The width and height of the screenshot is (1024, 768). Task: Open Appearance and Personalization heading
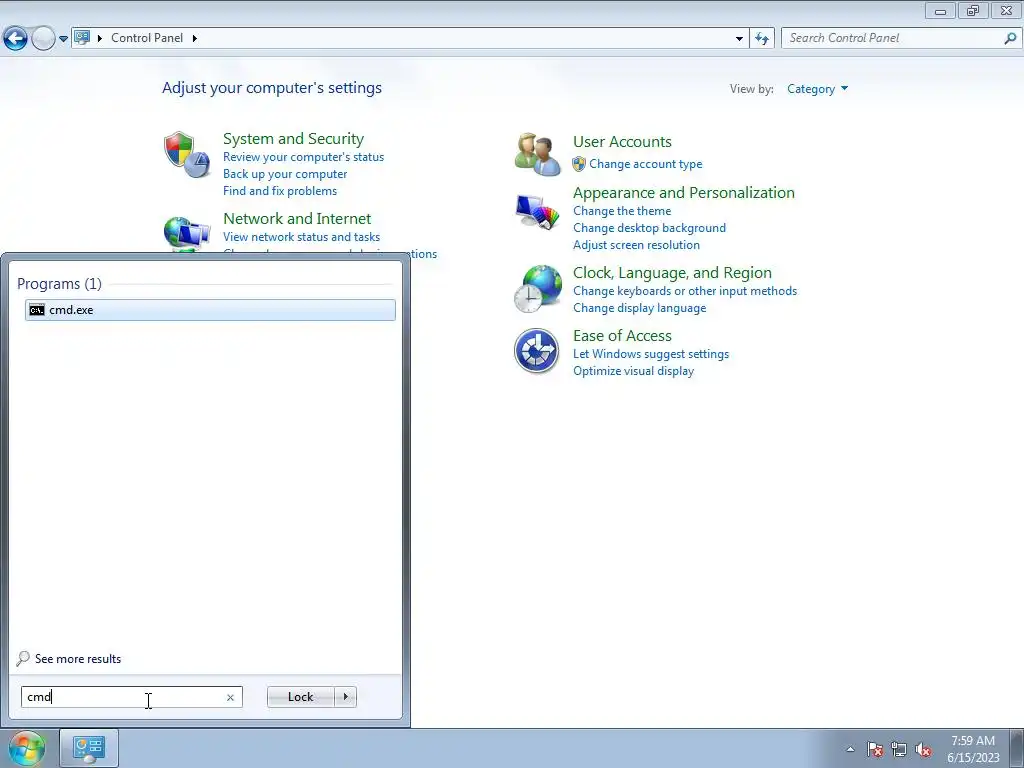(x=684, y=193)
